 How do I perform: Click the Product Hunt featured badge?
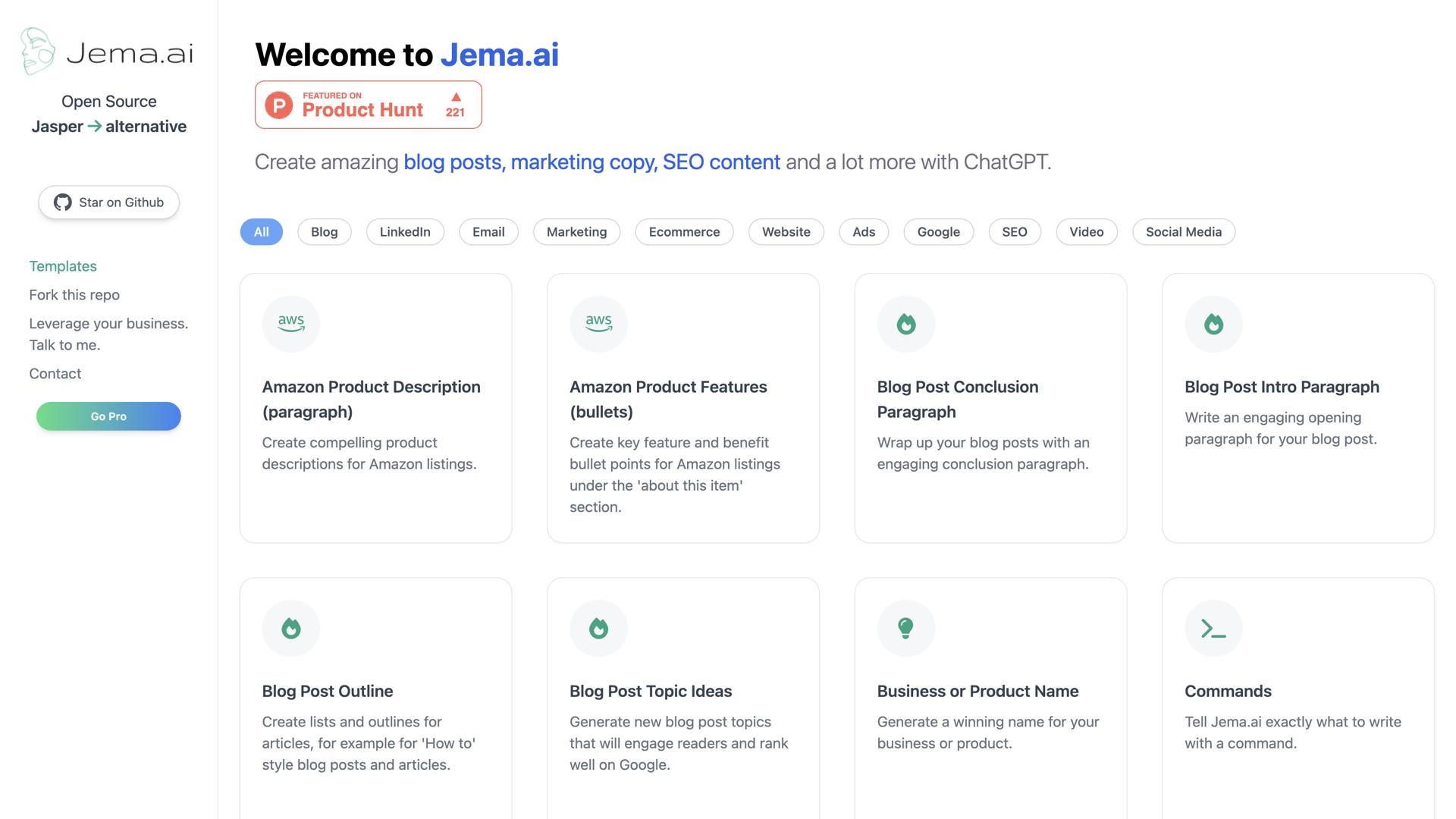[x=369, y=105]
